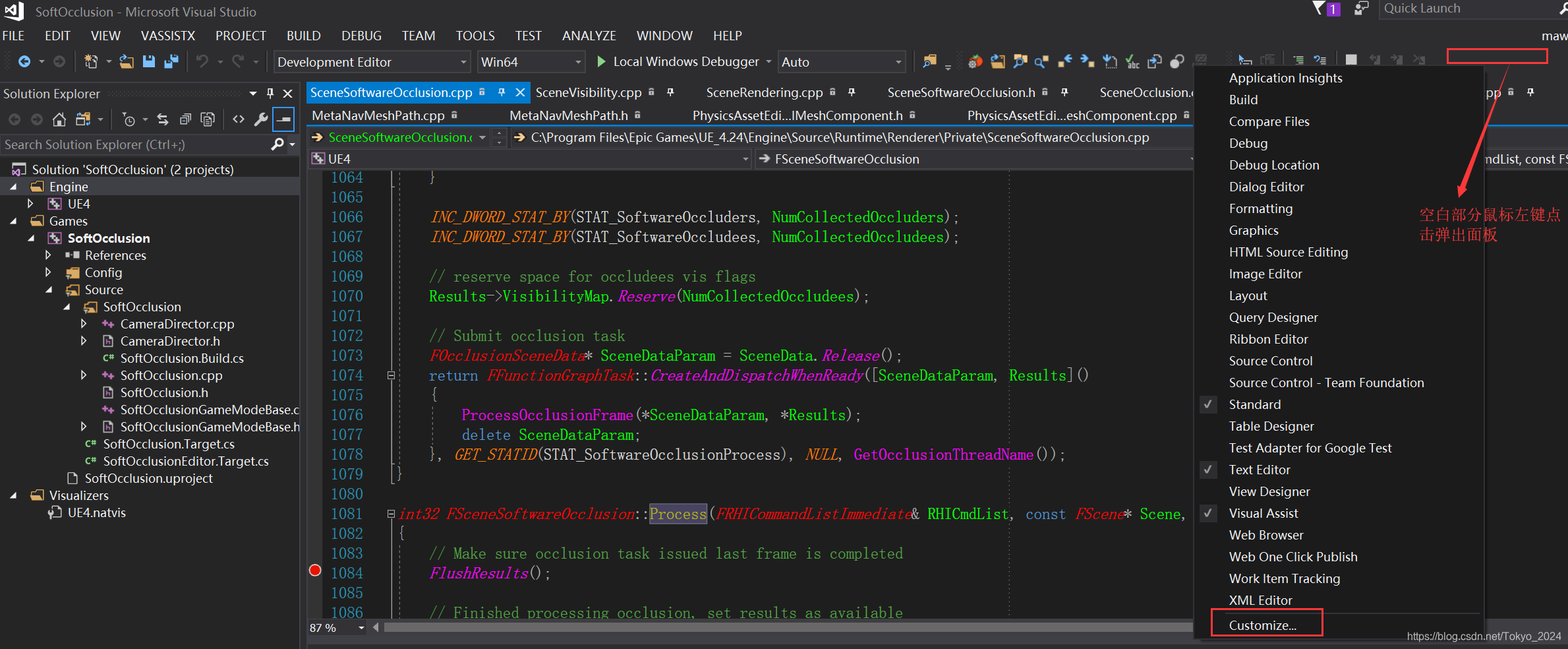The image size is (1568, 649).
Task: Click the Quick Launch search box
Action: click(1473, 9)
